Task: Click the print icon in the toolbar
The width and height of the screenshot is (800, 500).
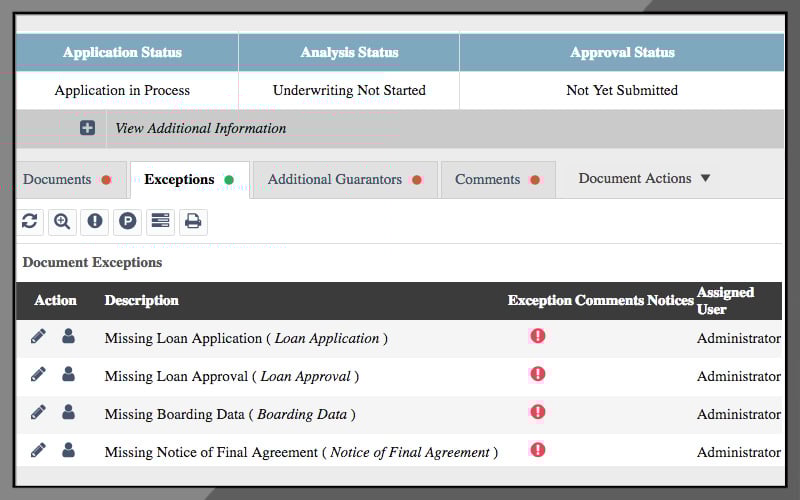Action: click(x=193, y=221)
